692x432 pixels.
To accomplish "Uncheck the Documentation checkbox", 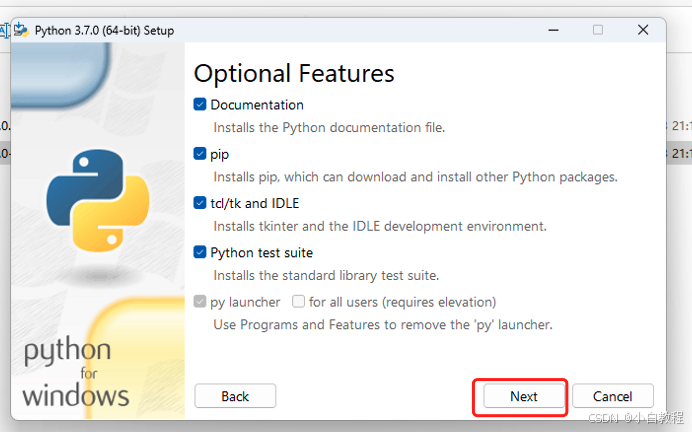I will pos(200,105).
